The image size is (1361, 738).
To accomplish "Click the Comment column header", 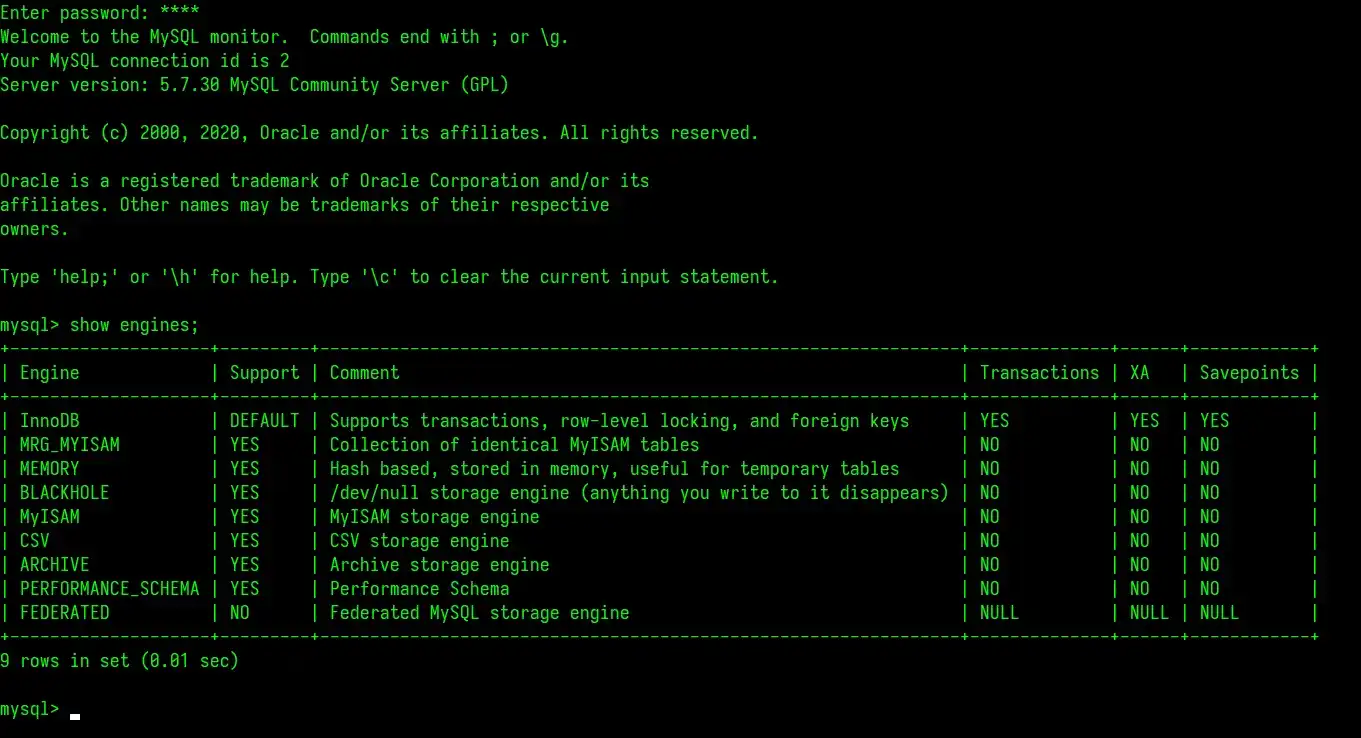I will [x=364, y=373].
